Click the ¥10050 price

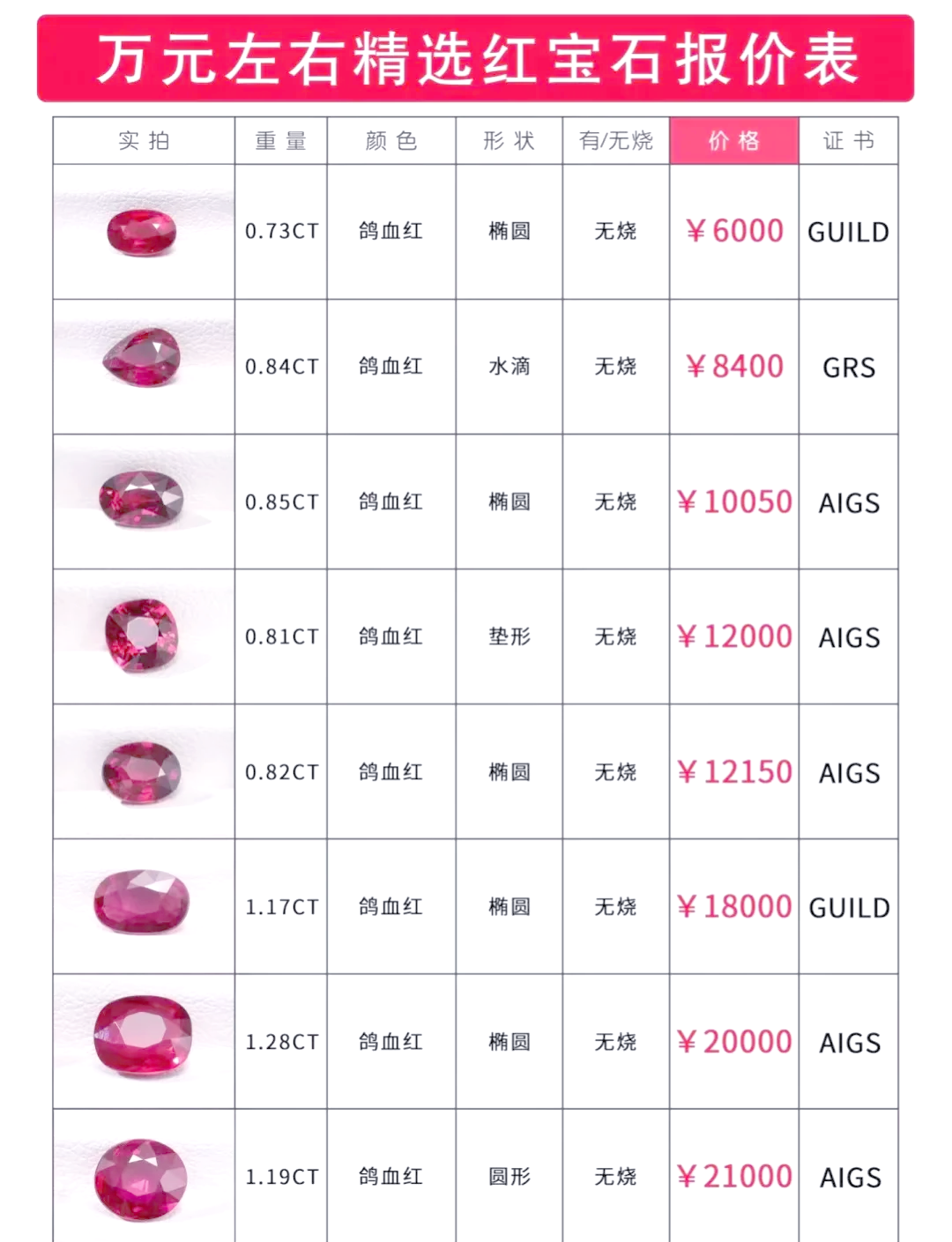pyautogui.click(x=734, y=502)
